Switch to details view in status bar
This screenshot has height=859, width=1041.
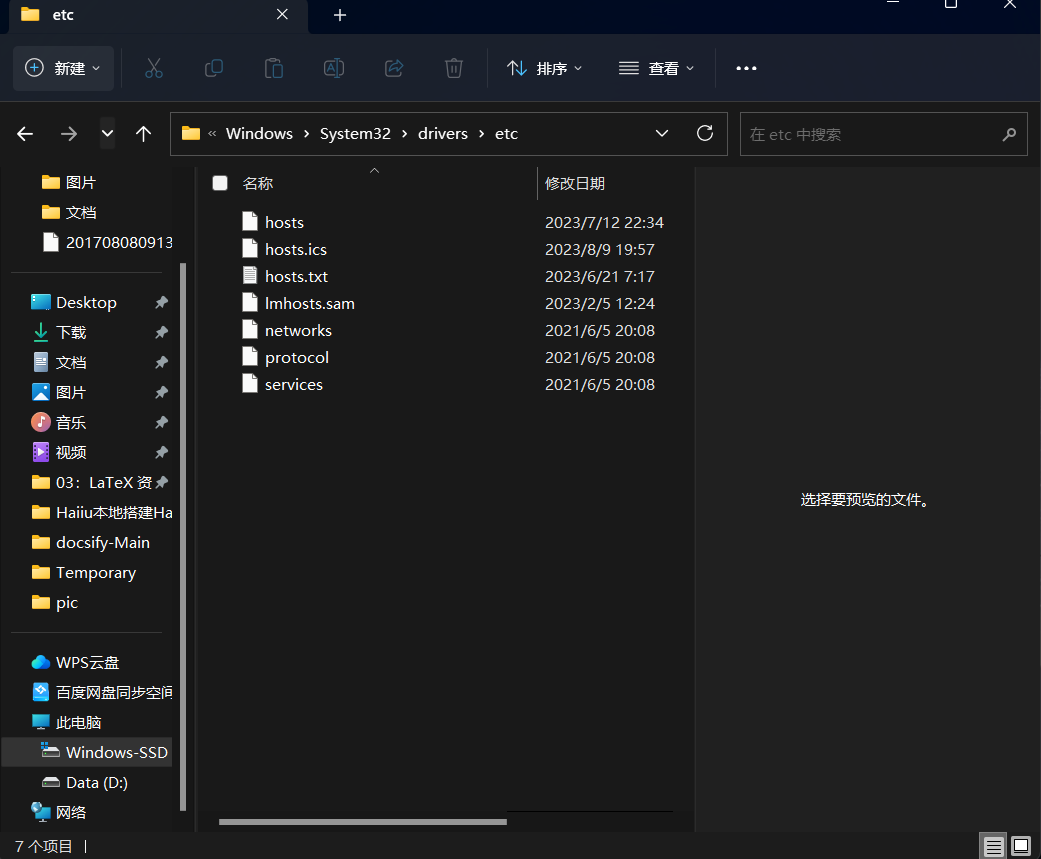tap(993, 847)
